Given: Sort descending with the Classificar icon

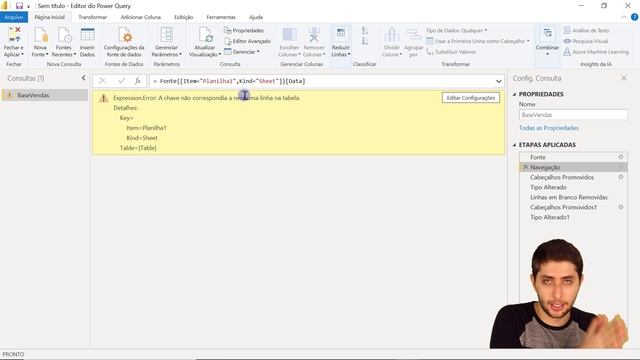Looking at the screenshot, I should tap(365, 41).
